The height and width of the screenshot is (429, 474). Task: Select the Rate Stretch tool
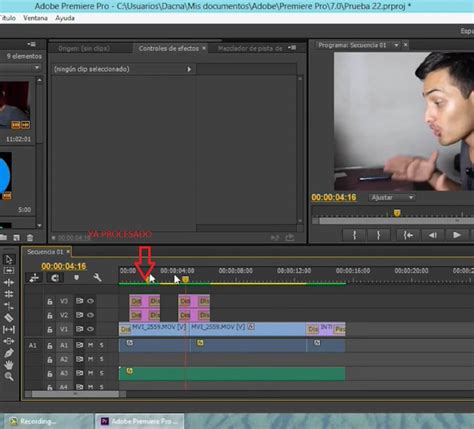pos(9,306)
